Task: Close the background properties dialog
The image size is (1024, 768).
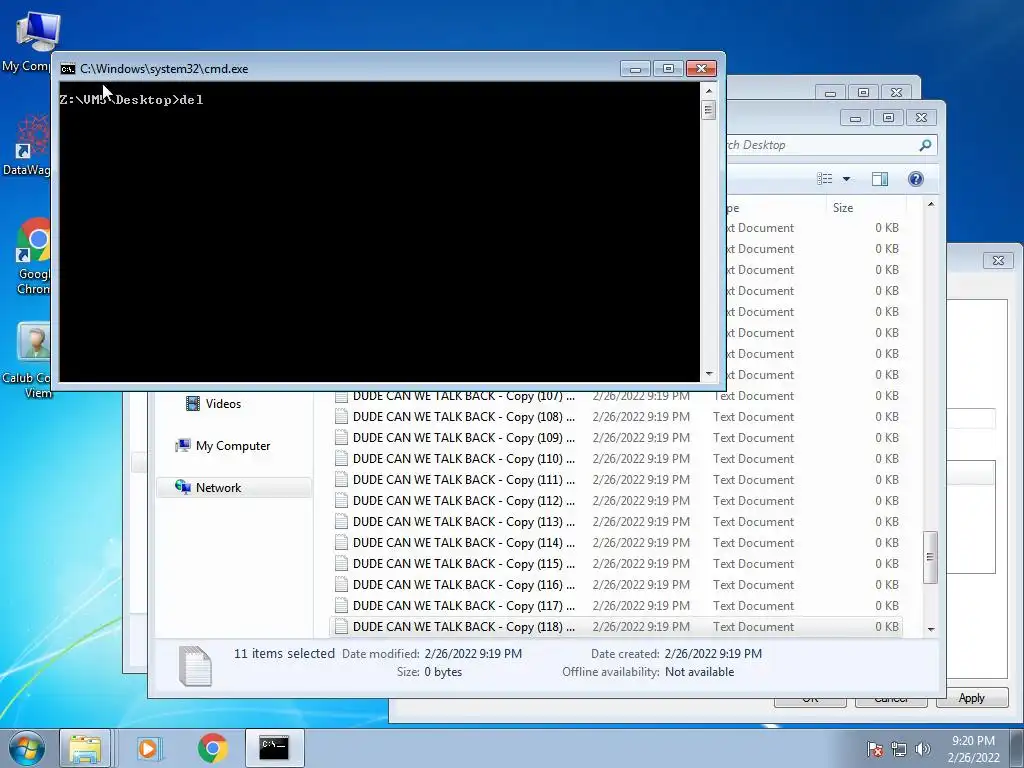Action: pos(998,261)
